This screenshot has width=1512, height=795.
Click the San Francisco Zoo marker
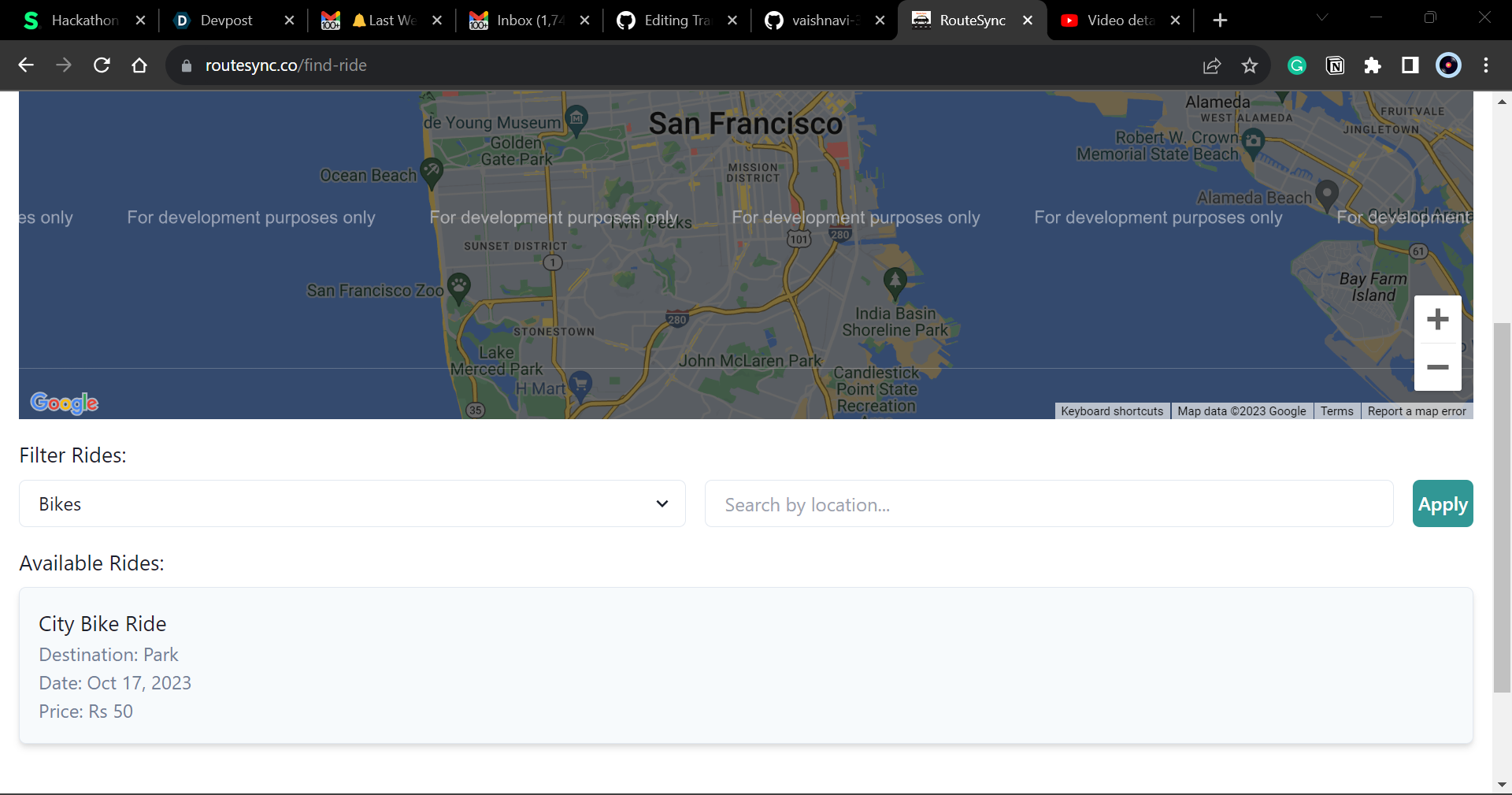pyautogui.click(x=459, y=288)
